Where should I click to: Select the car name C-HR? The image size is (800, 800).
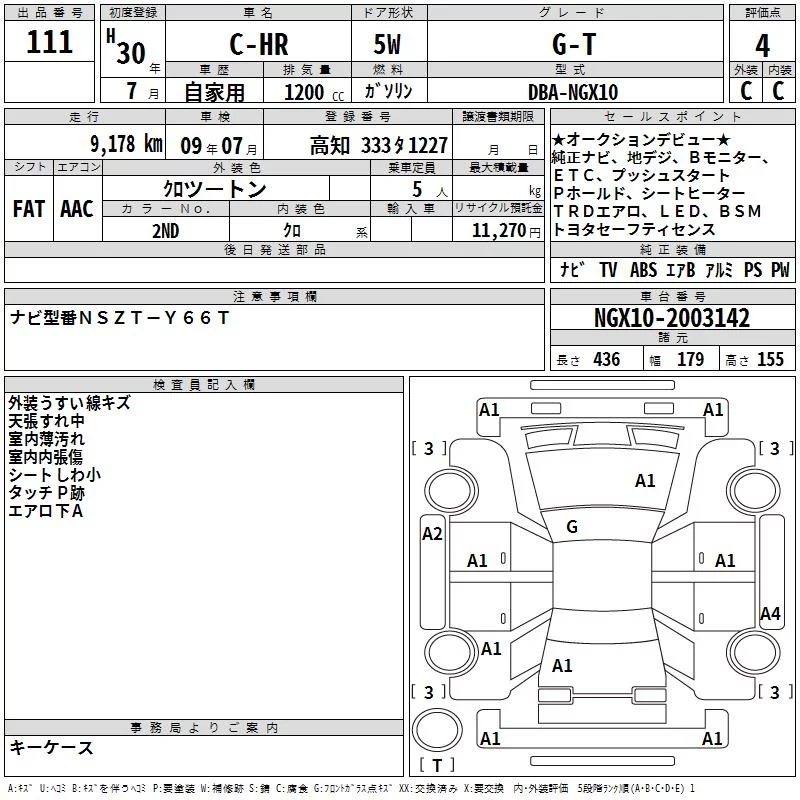[259, 44]
